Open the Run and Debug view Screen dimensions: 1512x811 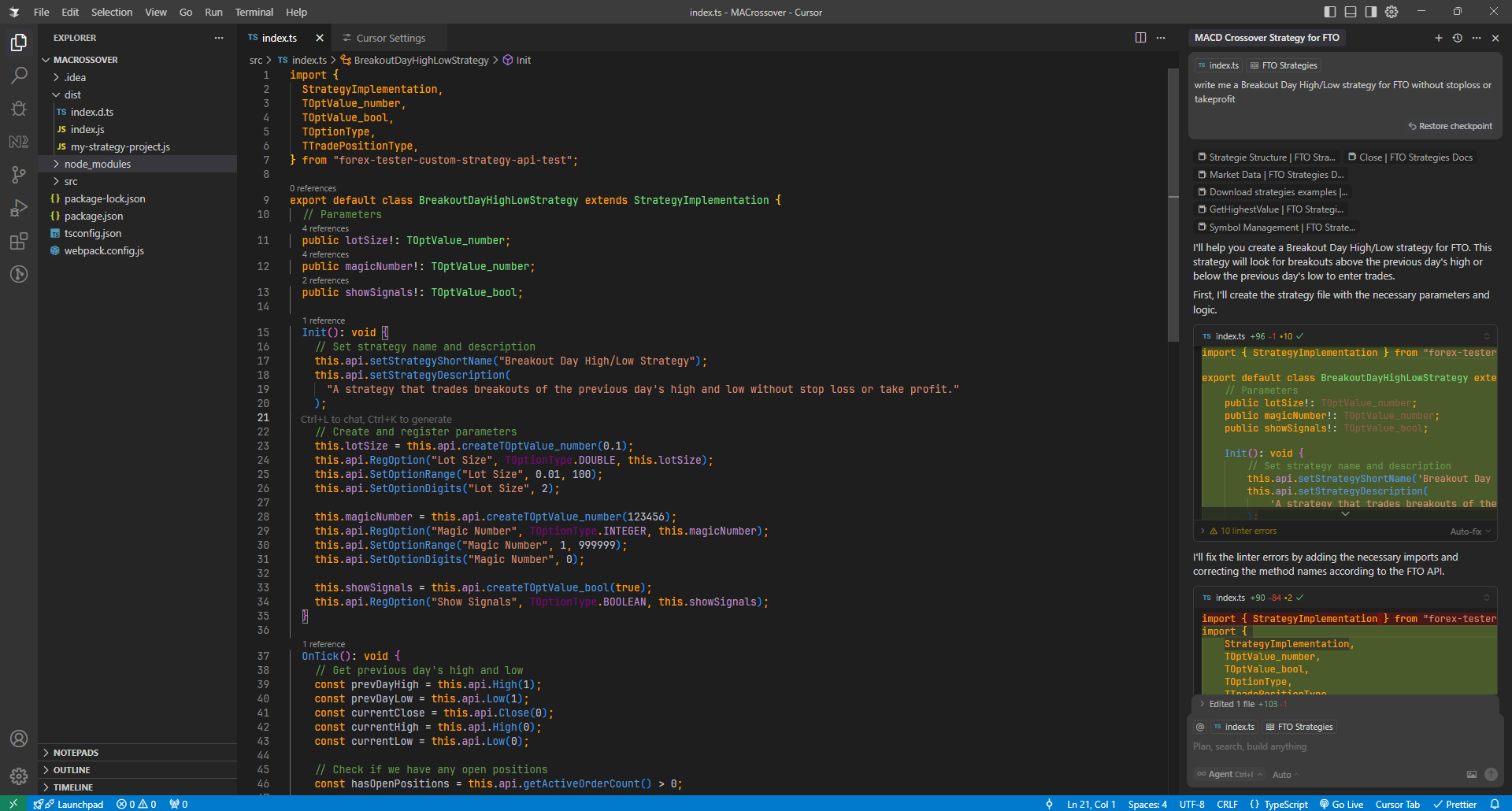[x=19, y=208]
